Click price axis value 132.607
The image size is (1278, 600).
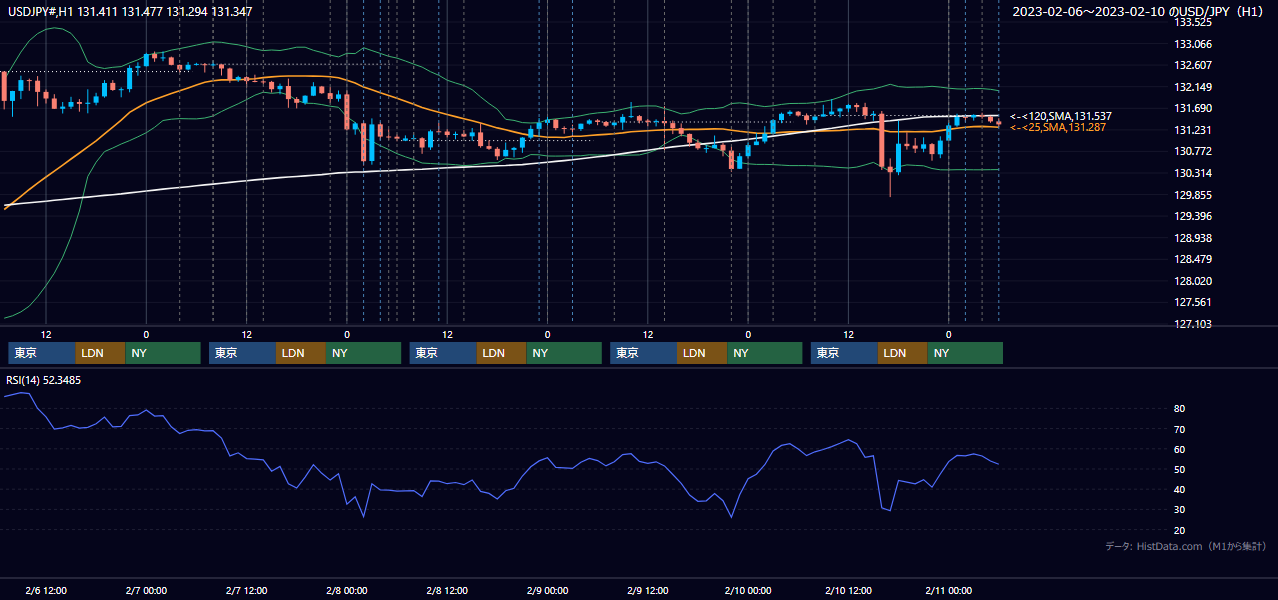[1192, 65]
